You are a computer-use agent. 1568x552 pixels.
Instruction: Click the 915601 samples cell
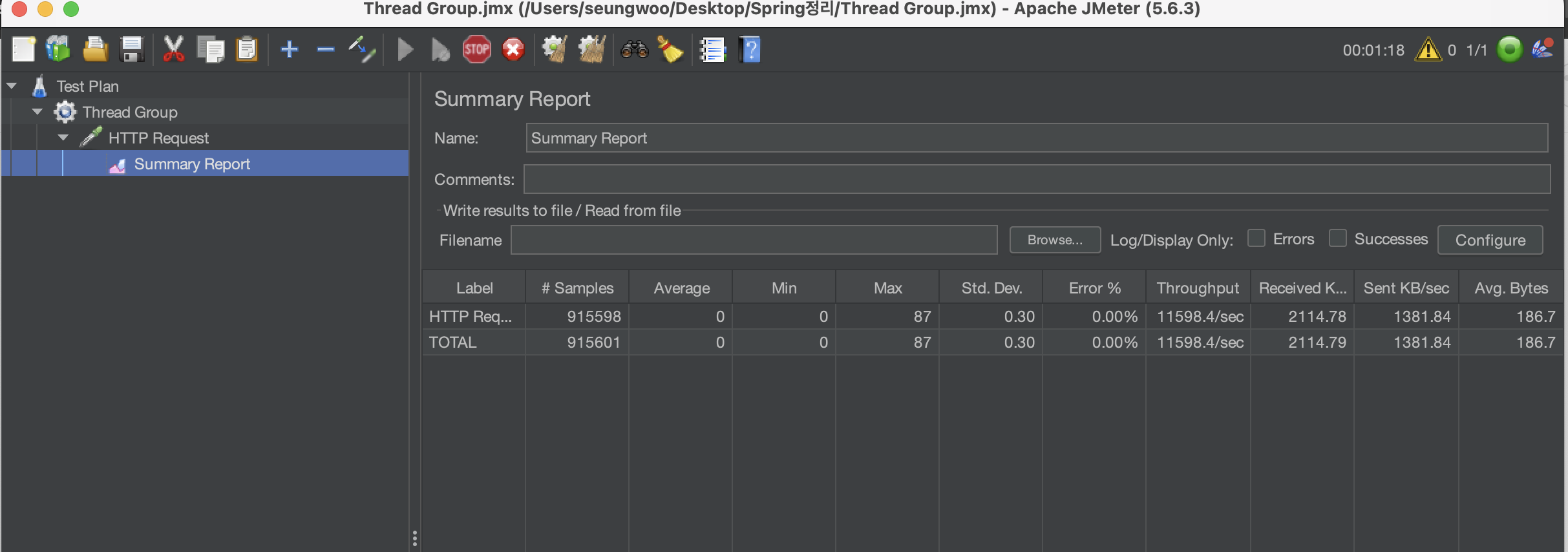[x=577, y=342]
